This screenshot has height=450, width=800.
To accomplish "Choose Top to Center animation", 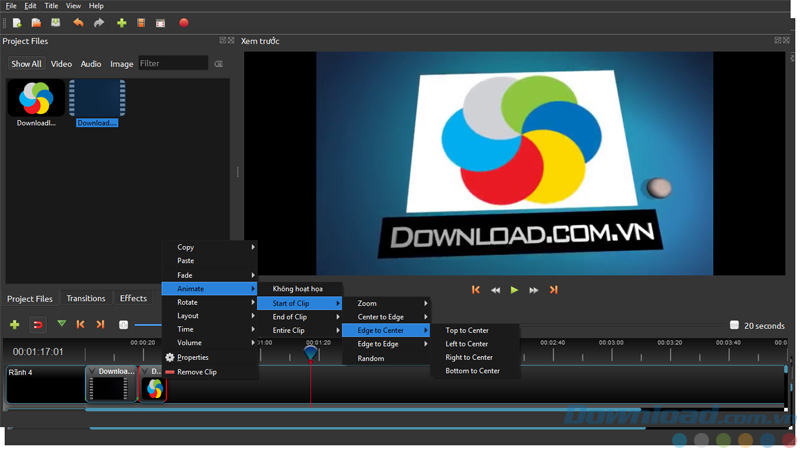I will tap(467, 330).
